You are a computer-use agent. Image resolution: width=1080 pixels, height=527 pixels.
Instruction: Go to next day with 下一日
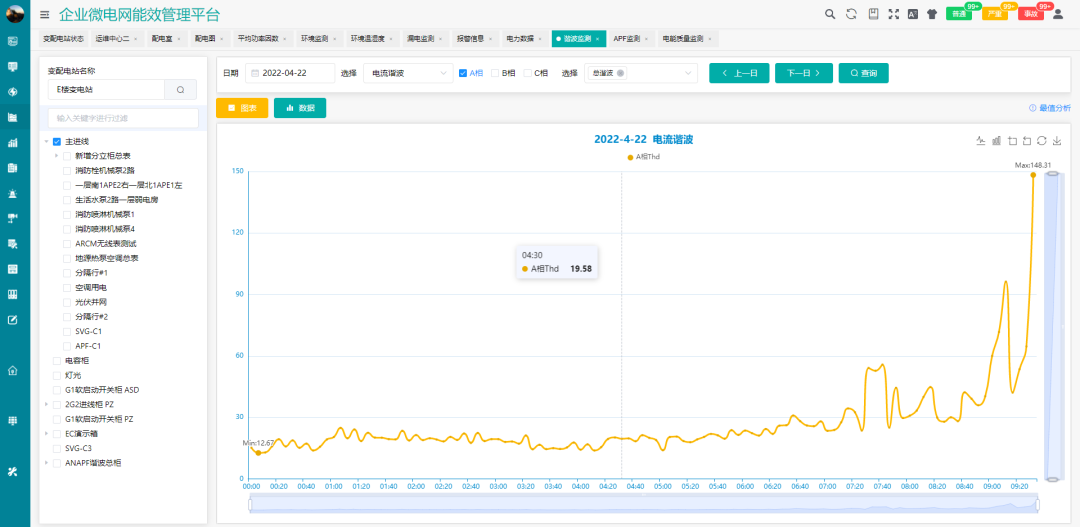(x=804, y=73)
